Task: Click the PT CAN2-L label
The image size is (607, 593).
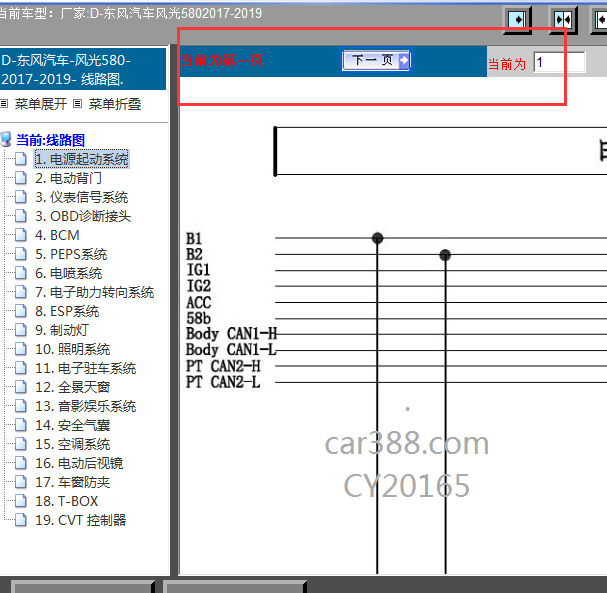Action: click(223, 382)
